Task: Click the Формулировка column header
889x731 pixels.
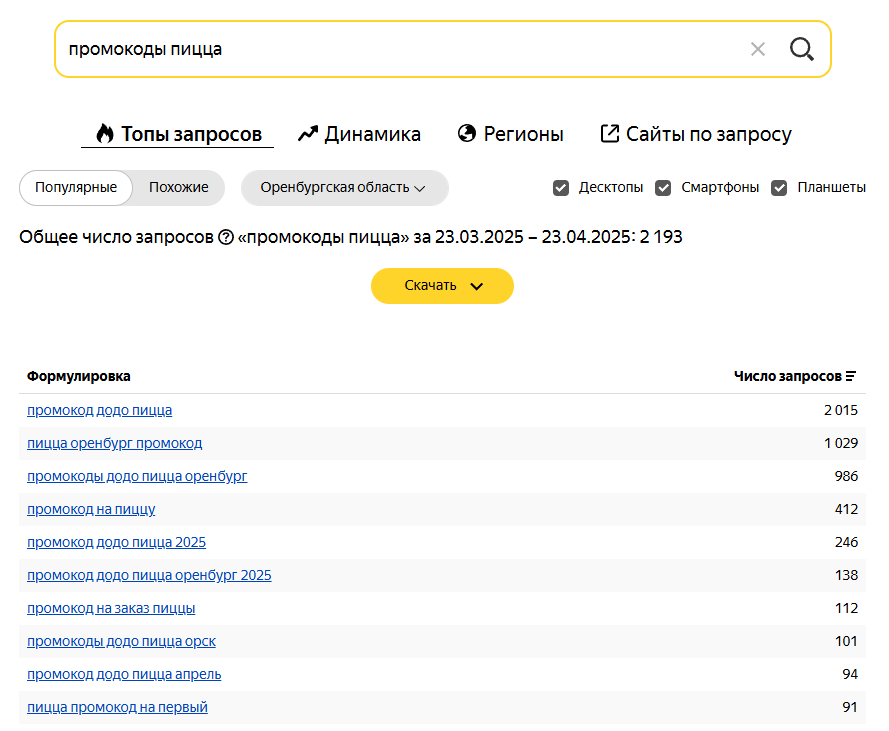Action: (79, 376)
